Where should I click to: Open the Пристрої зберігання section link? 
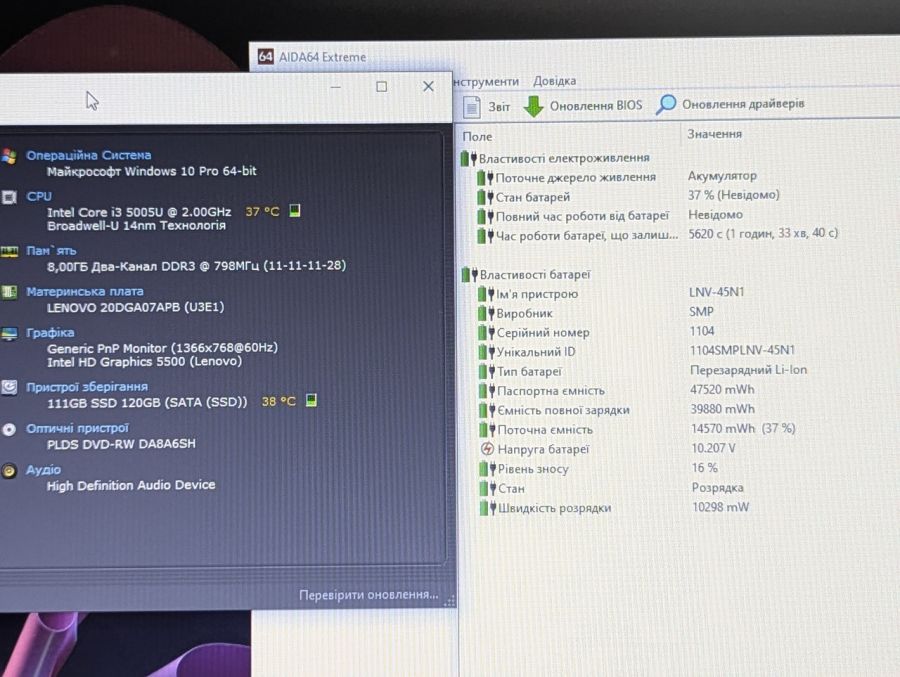[87, 386]
